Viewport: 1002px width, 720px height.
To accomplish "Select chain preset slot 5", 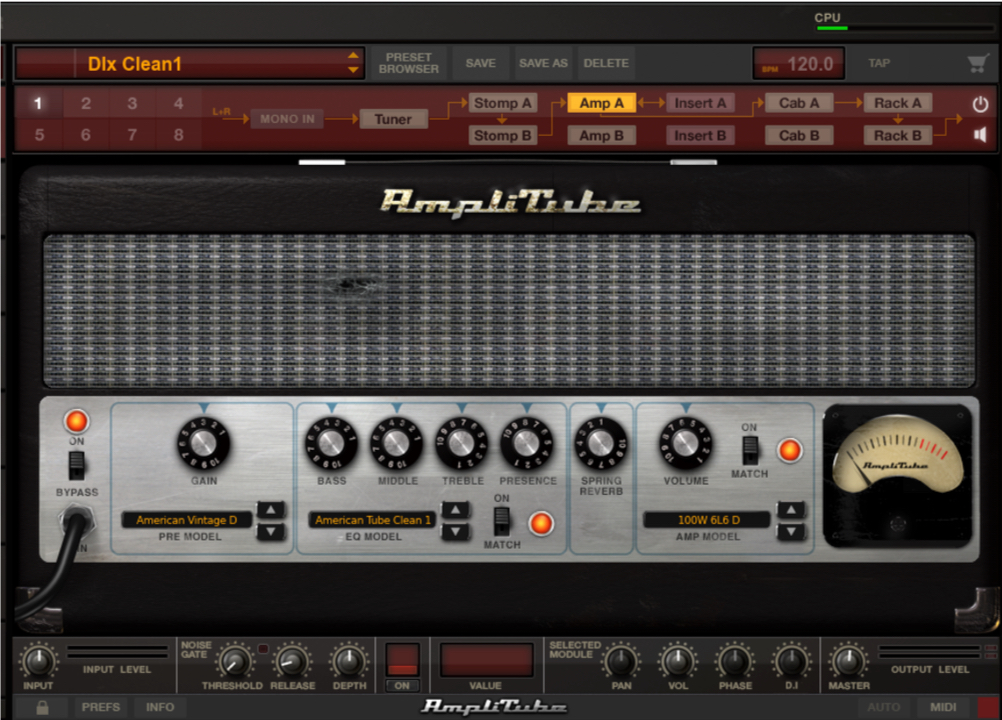I will pyautogui.click(x=38, y=135).
